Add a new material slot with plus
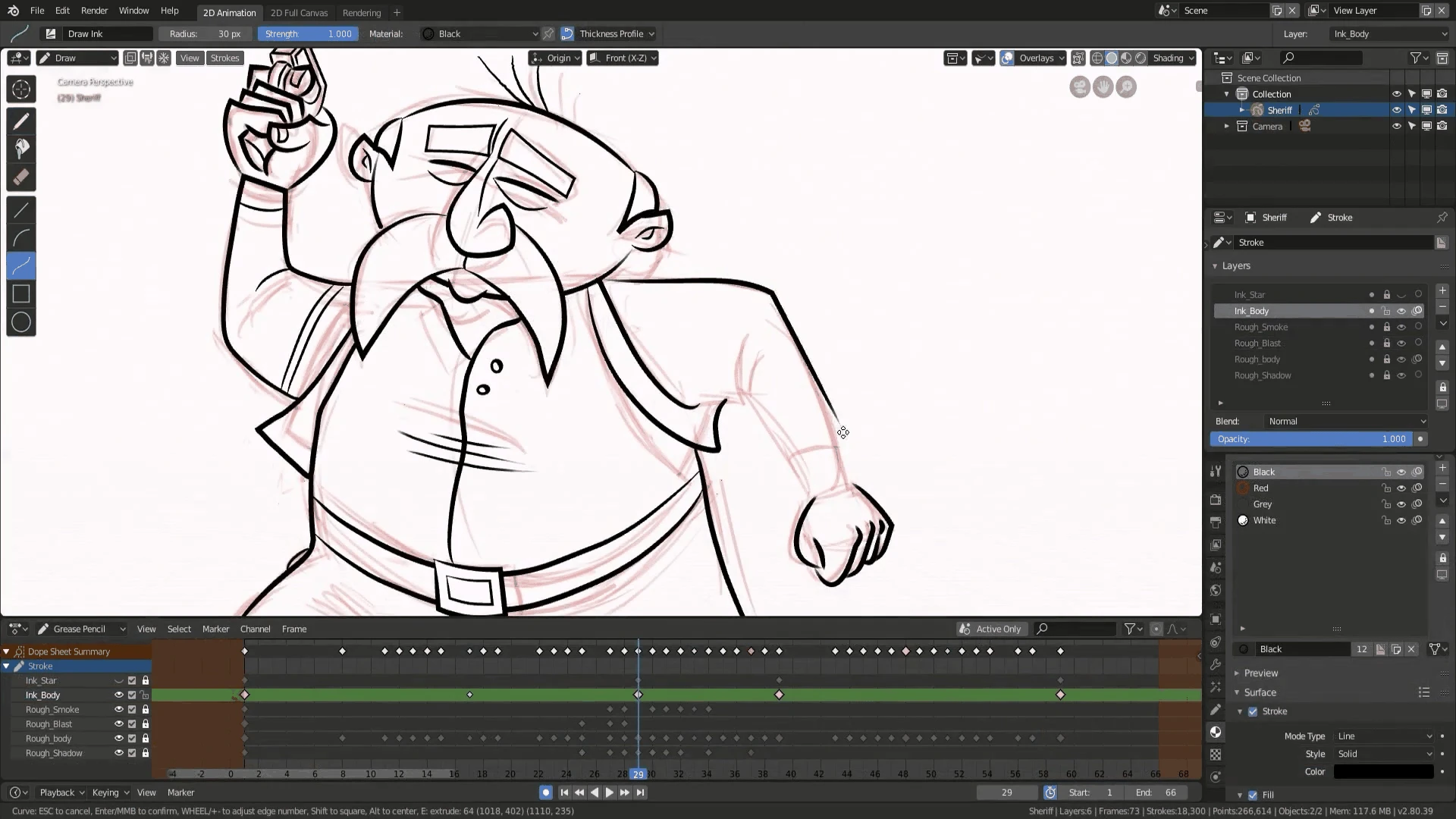The height and width of the screenshot is (819, 1456). click(x=1442, y=469)
